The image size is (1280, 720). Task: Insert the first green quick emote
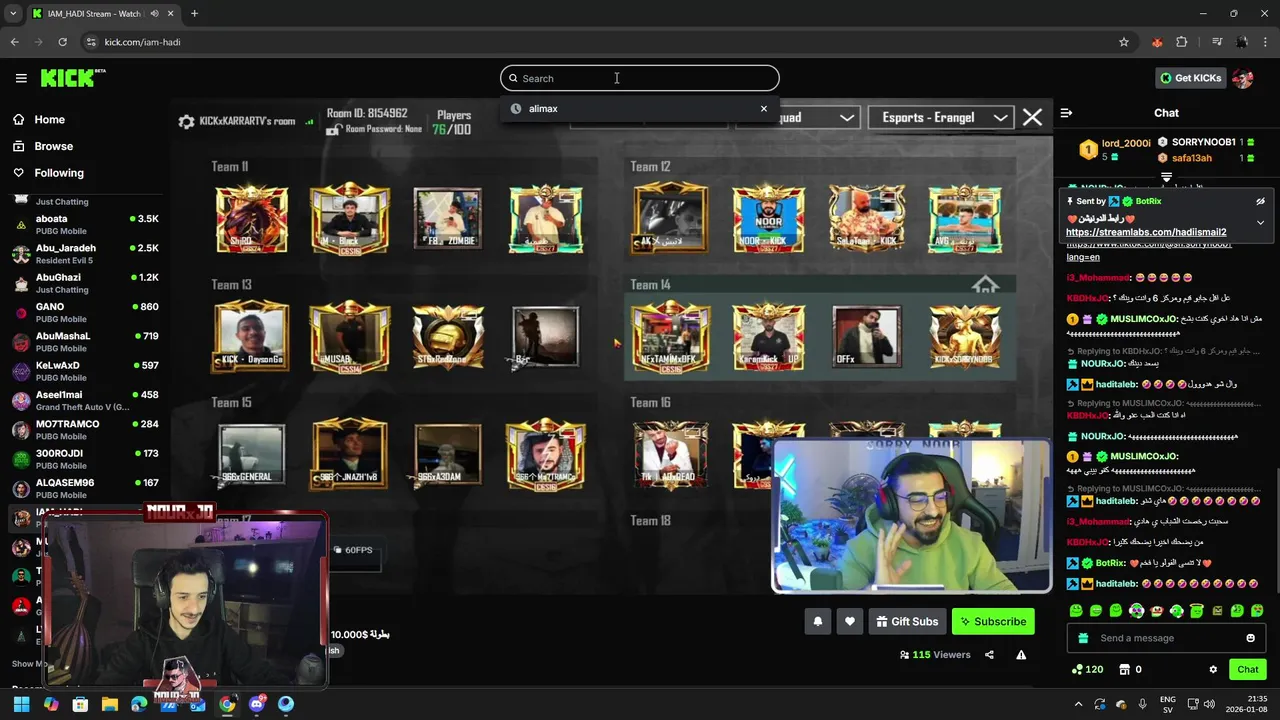tap(1076, 610)
